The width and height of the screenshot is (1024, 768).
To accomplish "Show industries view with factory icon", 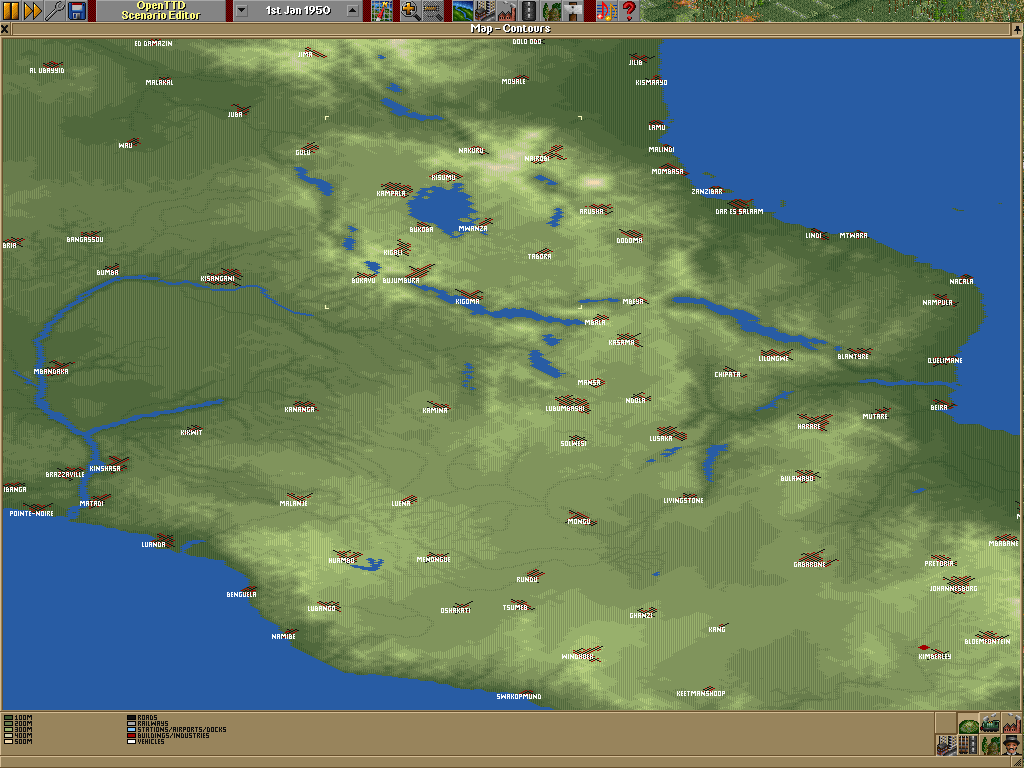I will [x=1012, y=723].
